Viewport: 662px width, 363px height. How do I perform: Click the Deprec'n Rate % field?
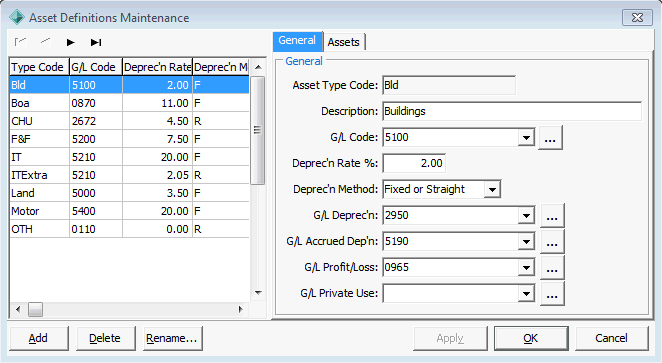[414, 163]
